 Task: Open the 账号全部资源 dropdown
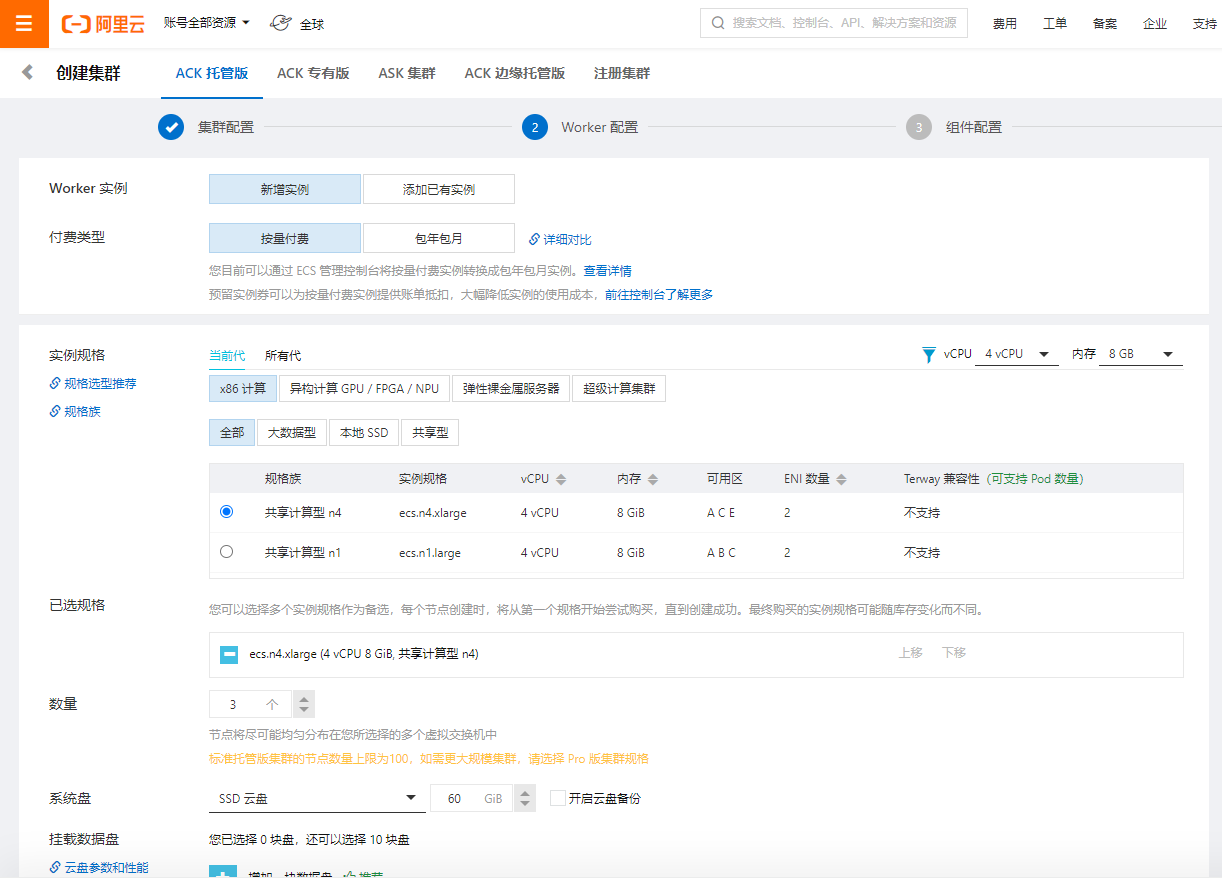207,22
